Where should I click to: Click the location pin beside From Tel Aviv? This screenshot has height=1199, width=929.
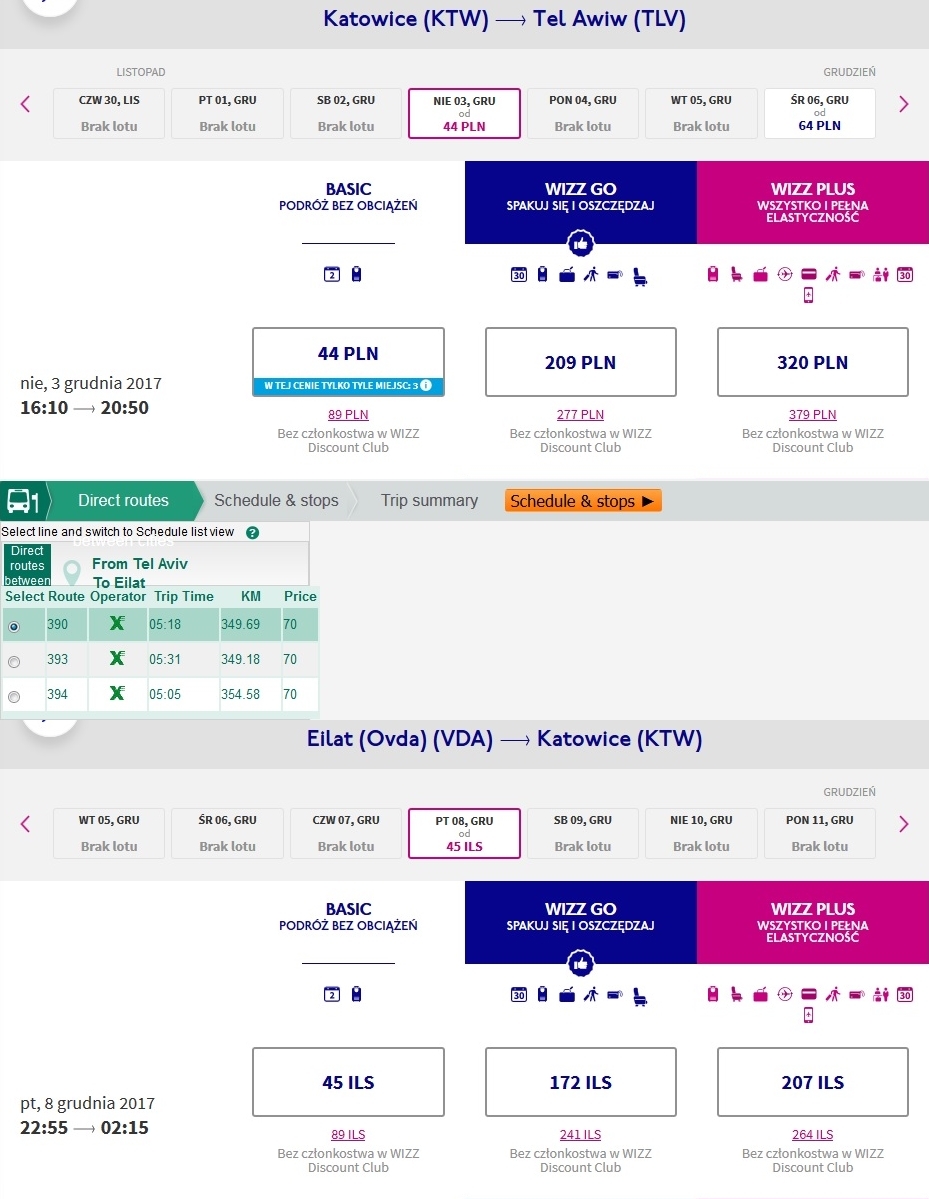pyautogui.click(x=72, y=572)
